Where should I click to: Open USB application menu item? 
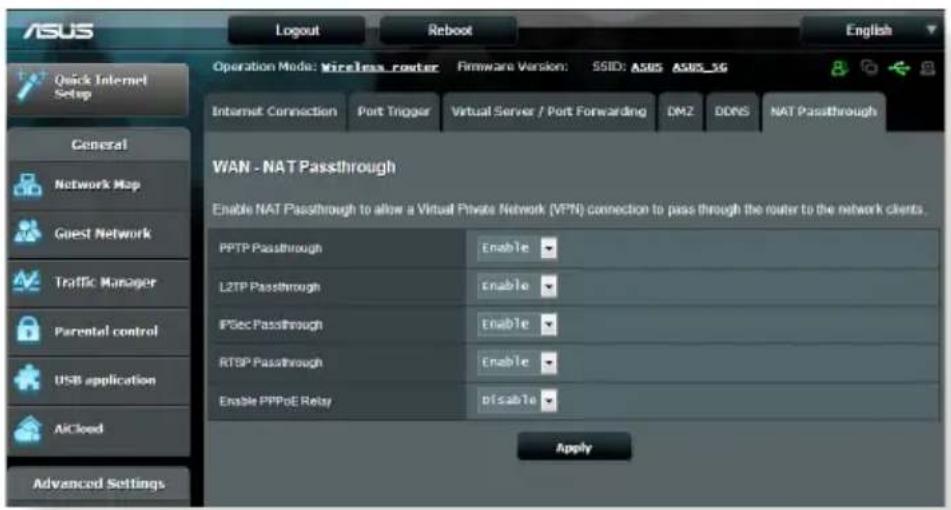coord(99,380)
